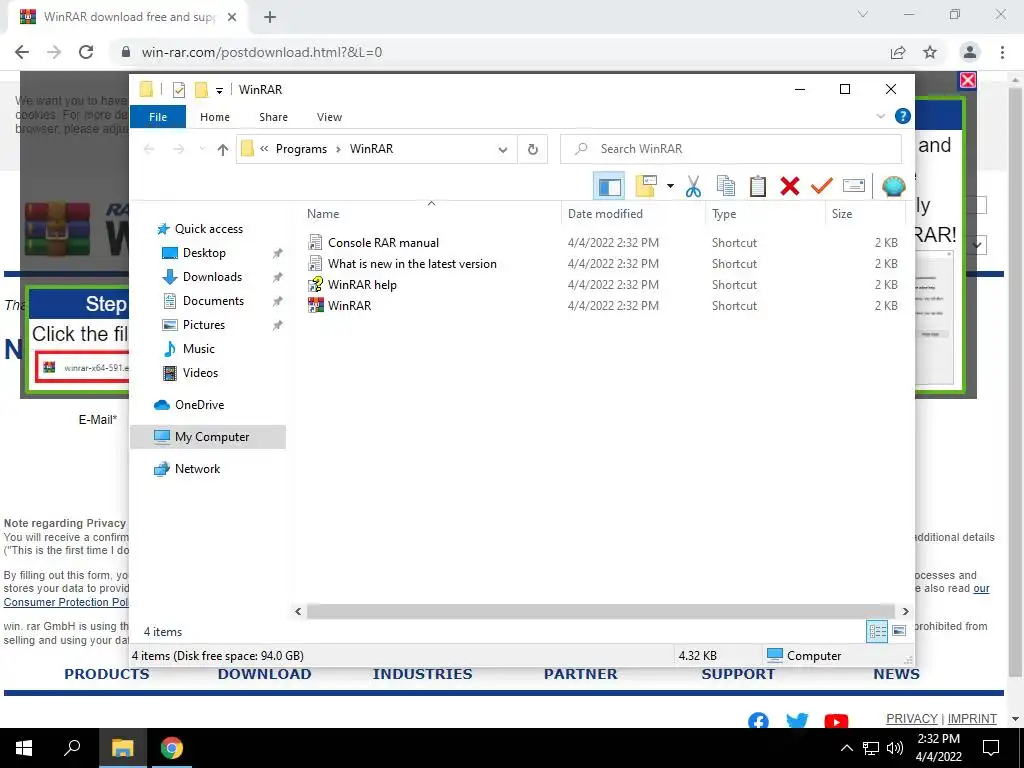Open the File ribbon tab
1024x768 pixels.
tap(158, 117)
